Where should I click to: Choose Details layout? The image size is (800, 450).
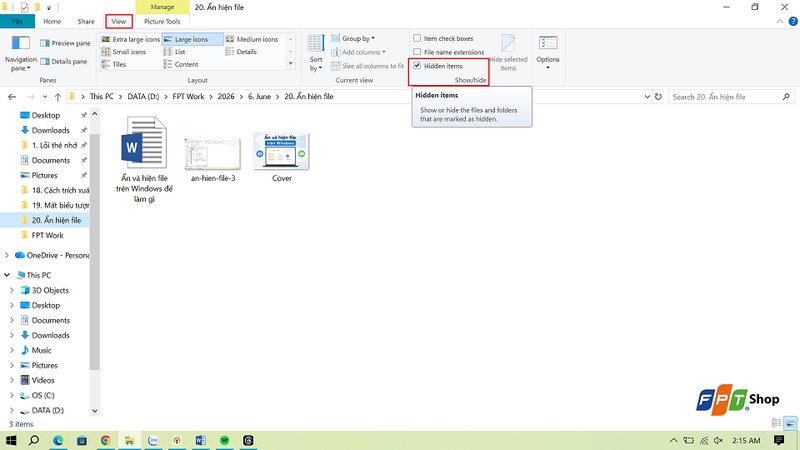(241, 52)
